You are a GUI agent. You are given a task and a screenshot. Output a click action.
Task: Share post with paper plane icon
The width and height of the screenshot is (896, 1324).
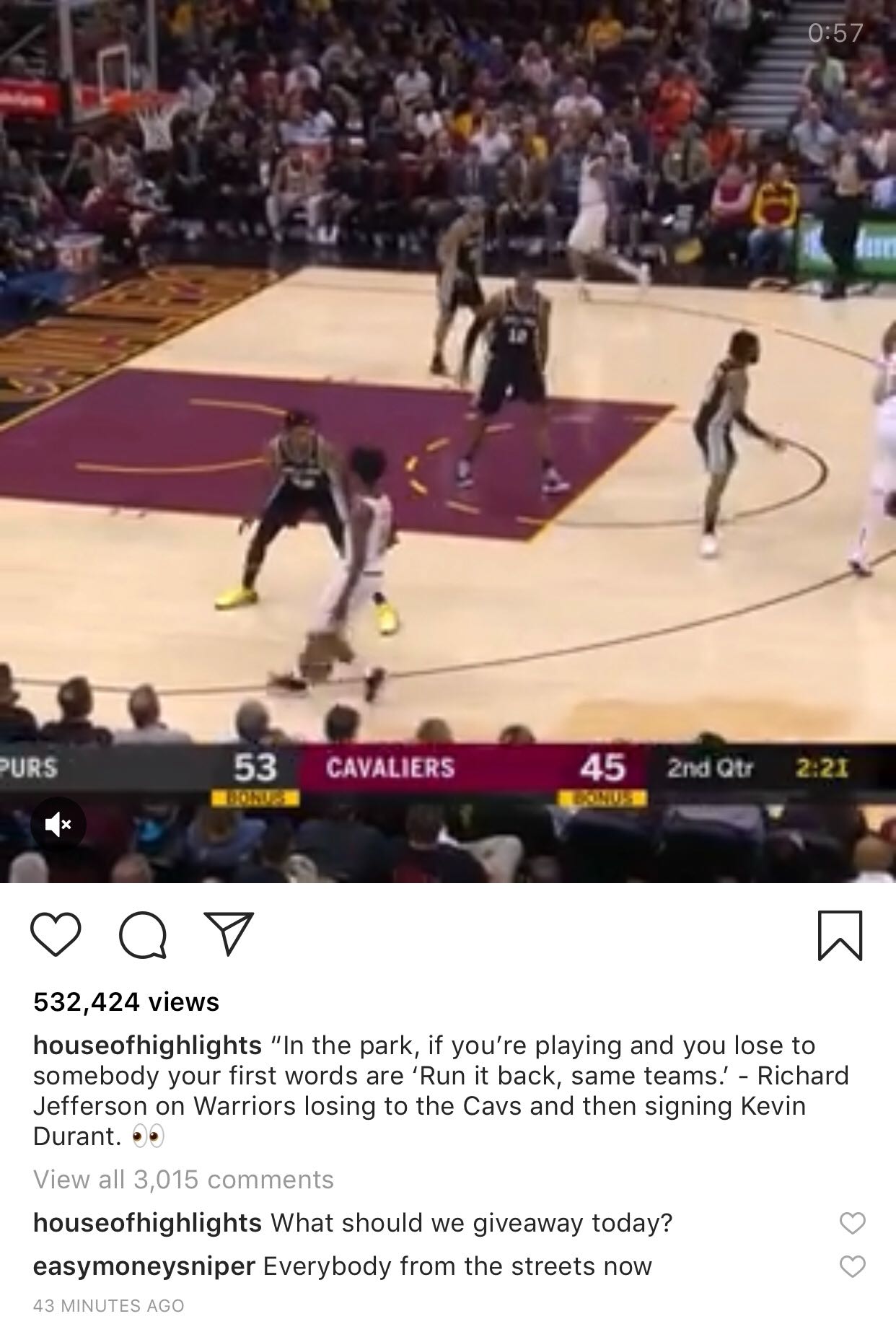[x=229, y=934]
